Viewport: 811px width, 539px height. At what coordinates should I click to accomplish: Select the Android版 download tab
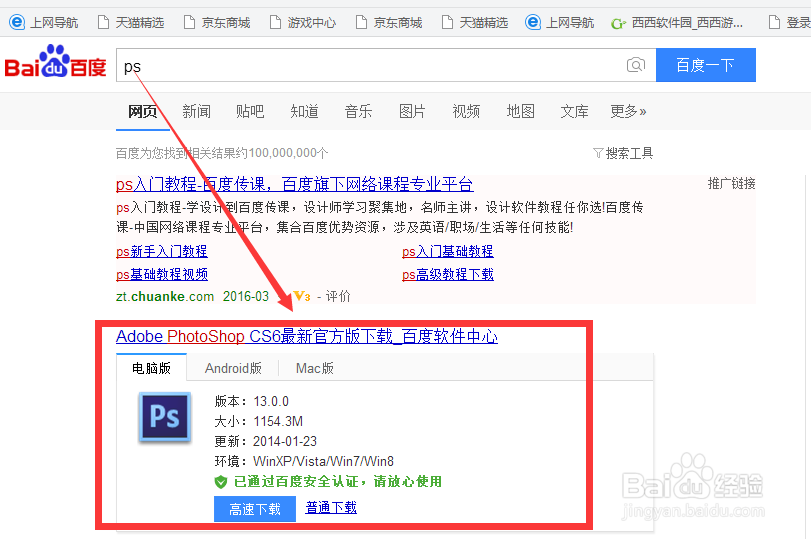233,368
